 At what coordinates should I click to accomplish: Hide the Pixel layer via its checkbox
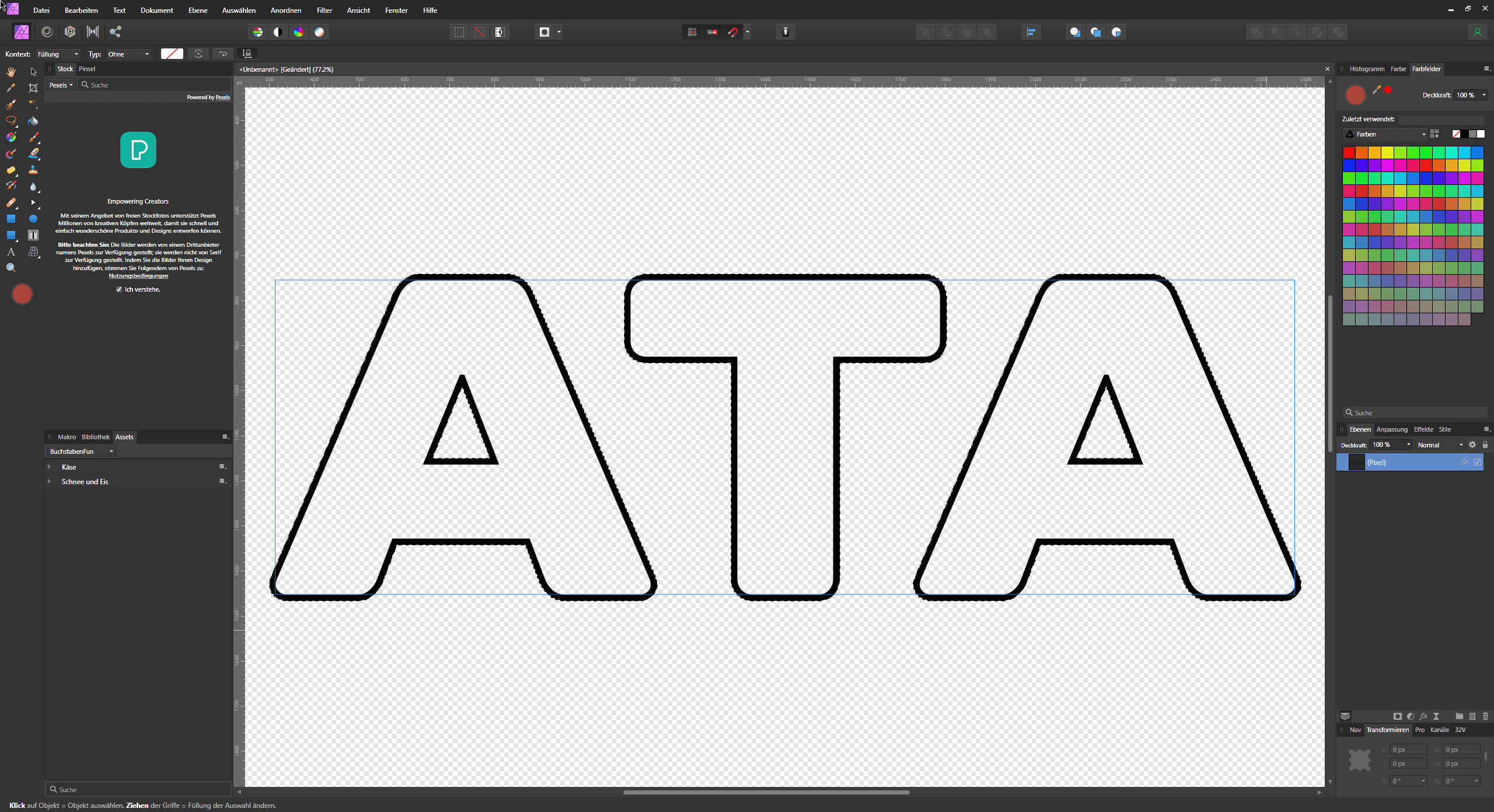click(1478, 462)
